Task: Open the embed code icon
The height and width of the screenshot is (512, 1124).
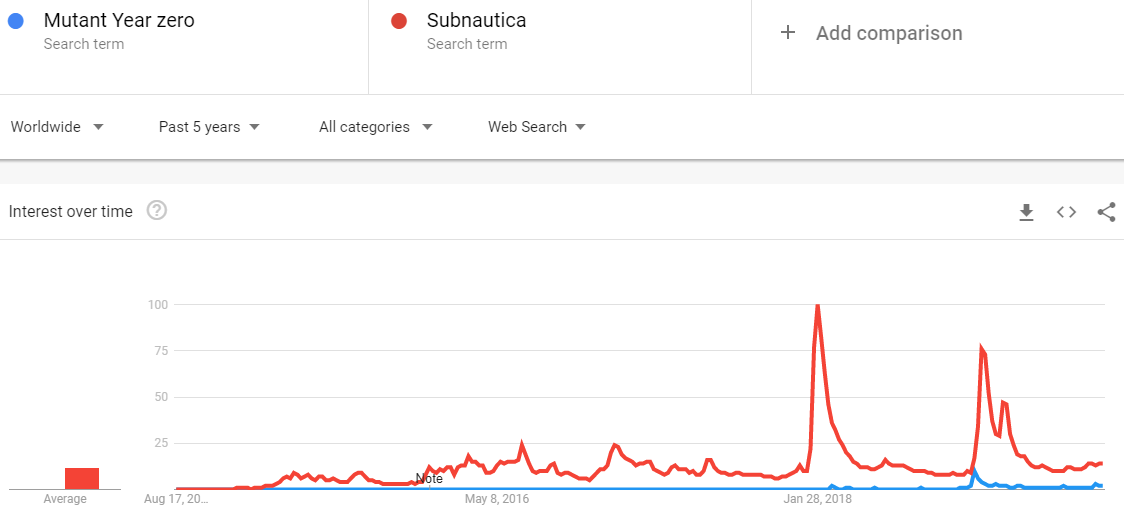Action: tap(1067, 212)
